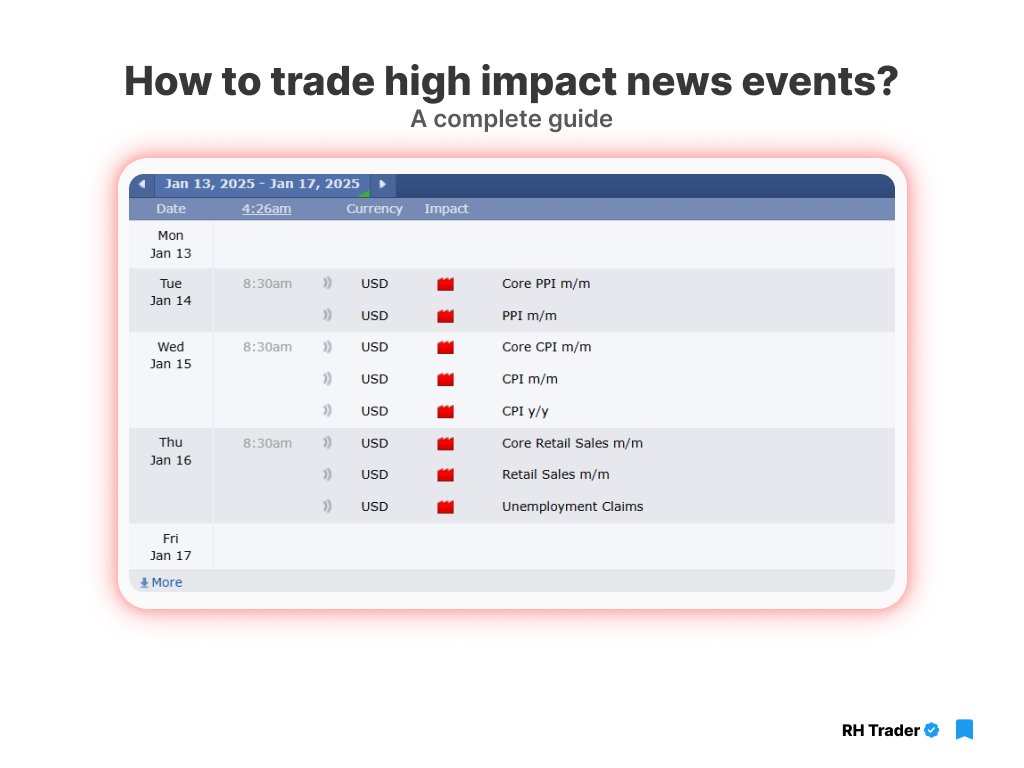Open the PPI m/m event

click(529, 315)
